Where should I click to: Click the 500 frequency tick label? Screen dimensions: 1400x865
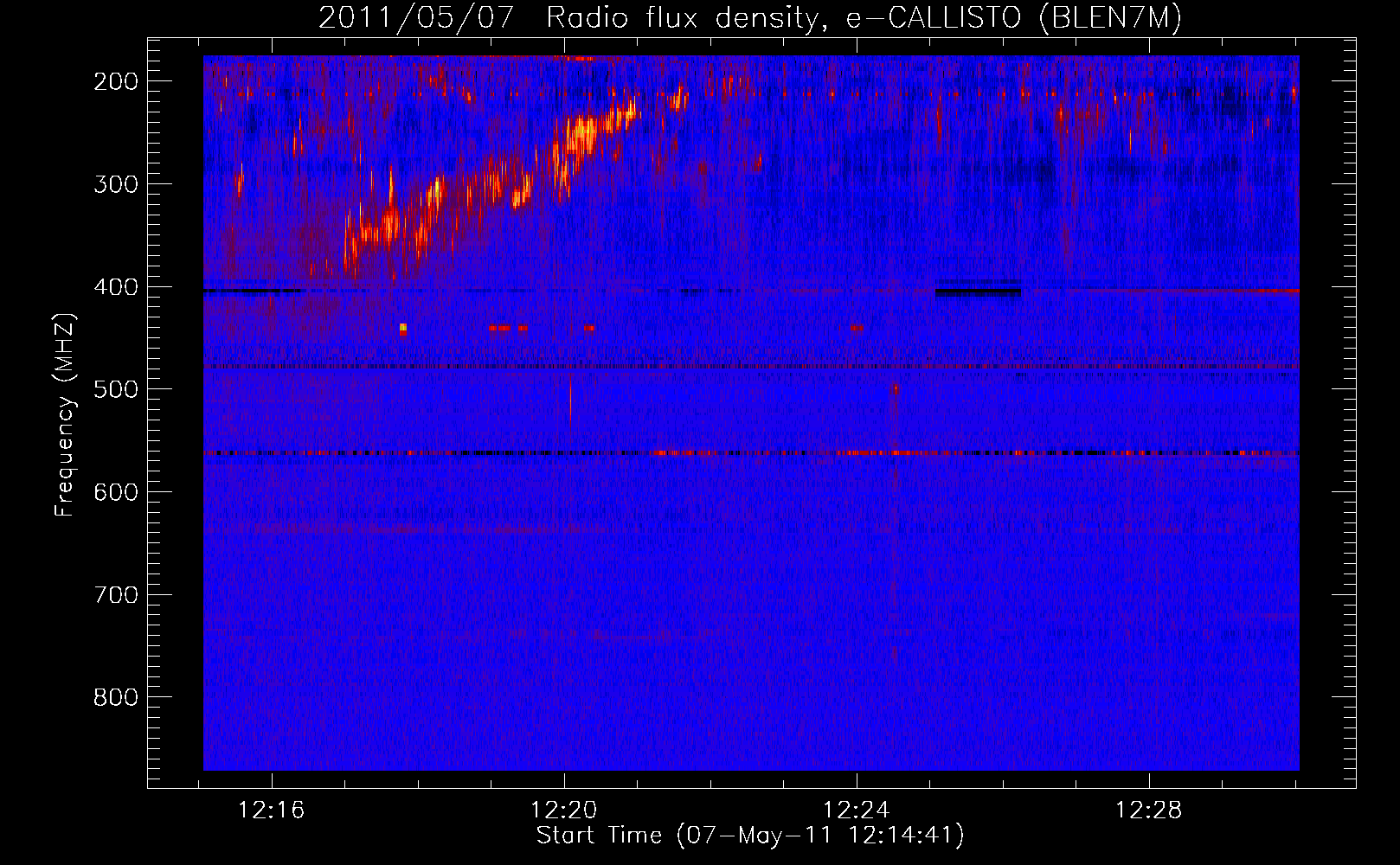pos(116,389)
